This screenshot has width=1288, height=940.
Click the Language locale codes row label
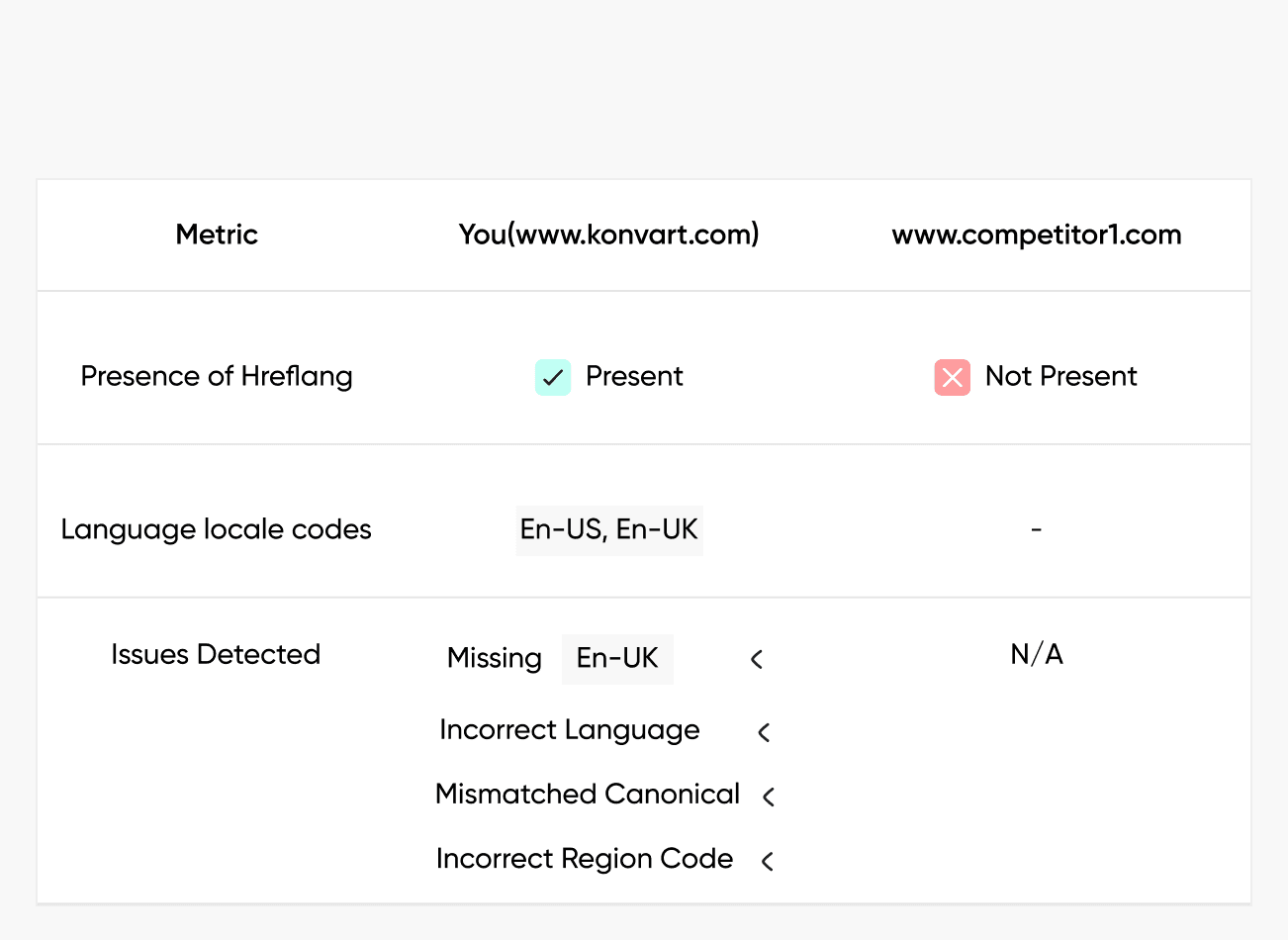[x=216, y=529]
